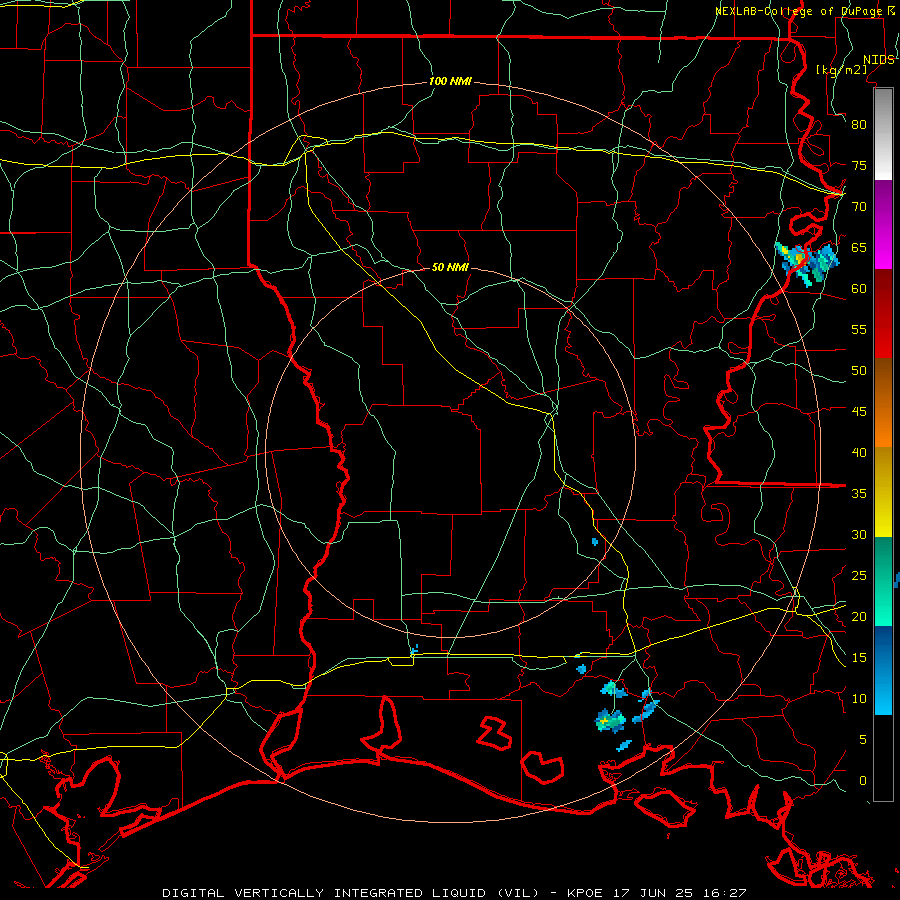Click the 60 value on VIL scale
The image size is (900, 900).
tap(859, 289)
